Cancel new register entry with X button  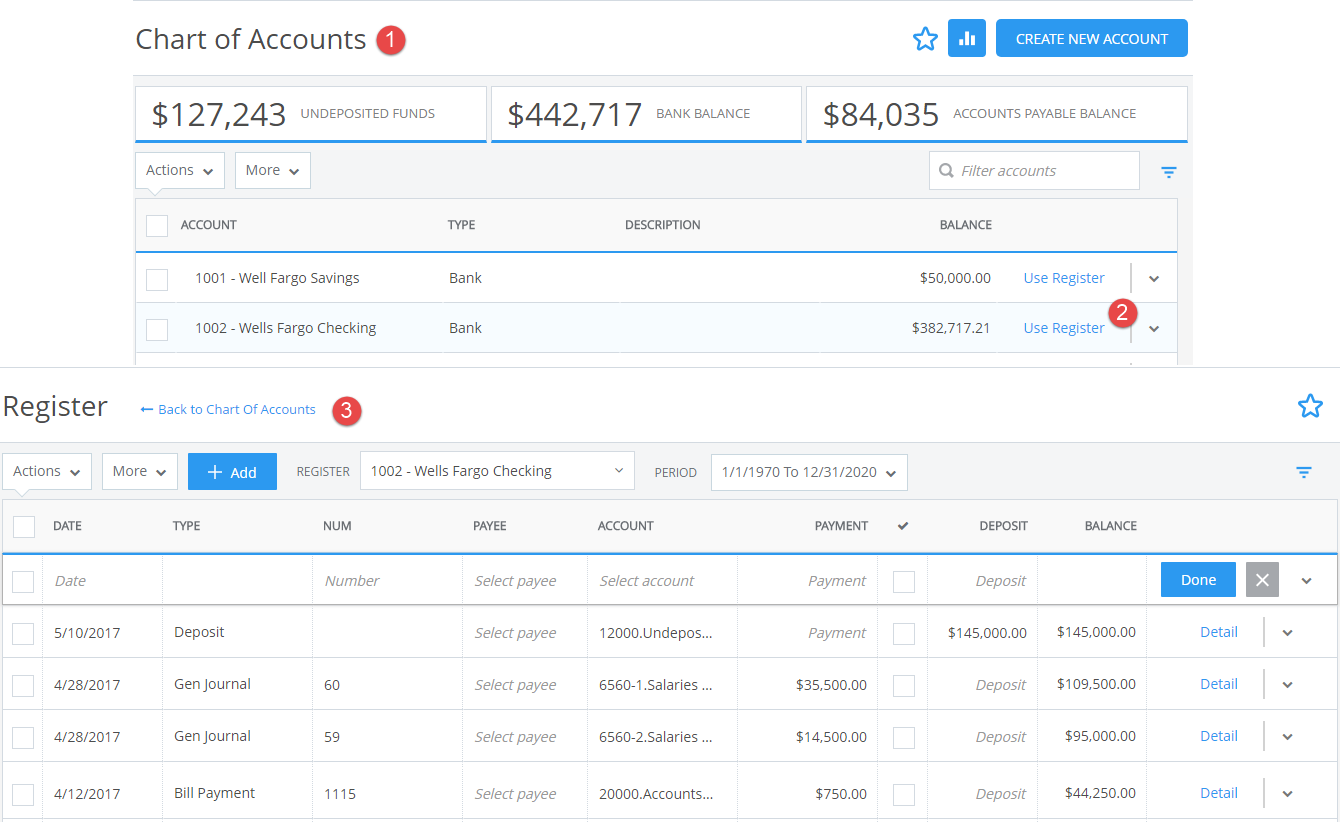(1262, 580)
